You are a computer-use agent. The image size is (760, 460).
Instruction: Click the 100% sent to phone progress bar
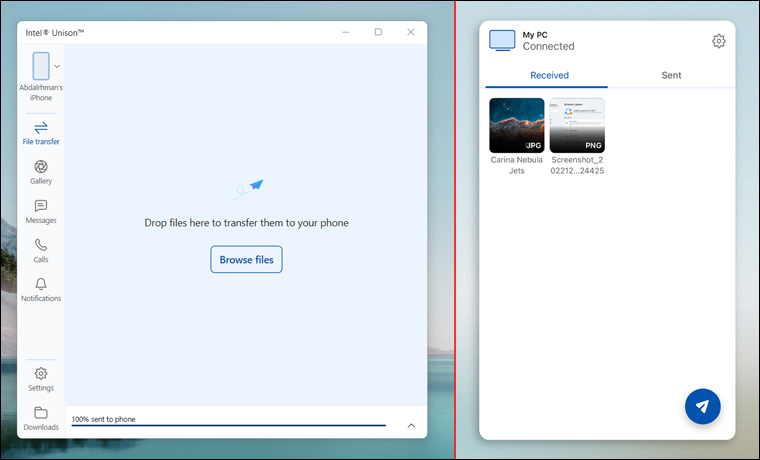[x=228, y=425]
